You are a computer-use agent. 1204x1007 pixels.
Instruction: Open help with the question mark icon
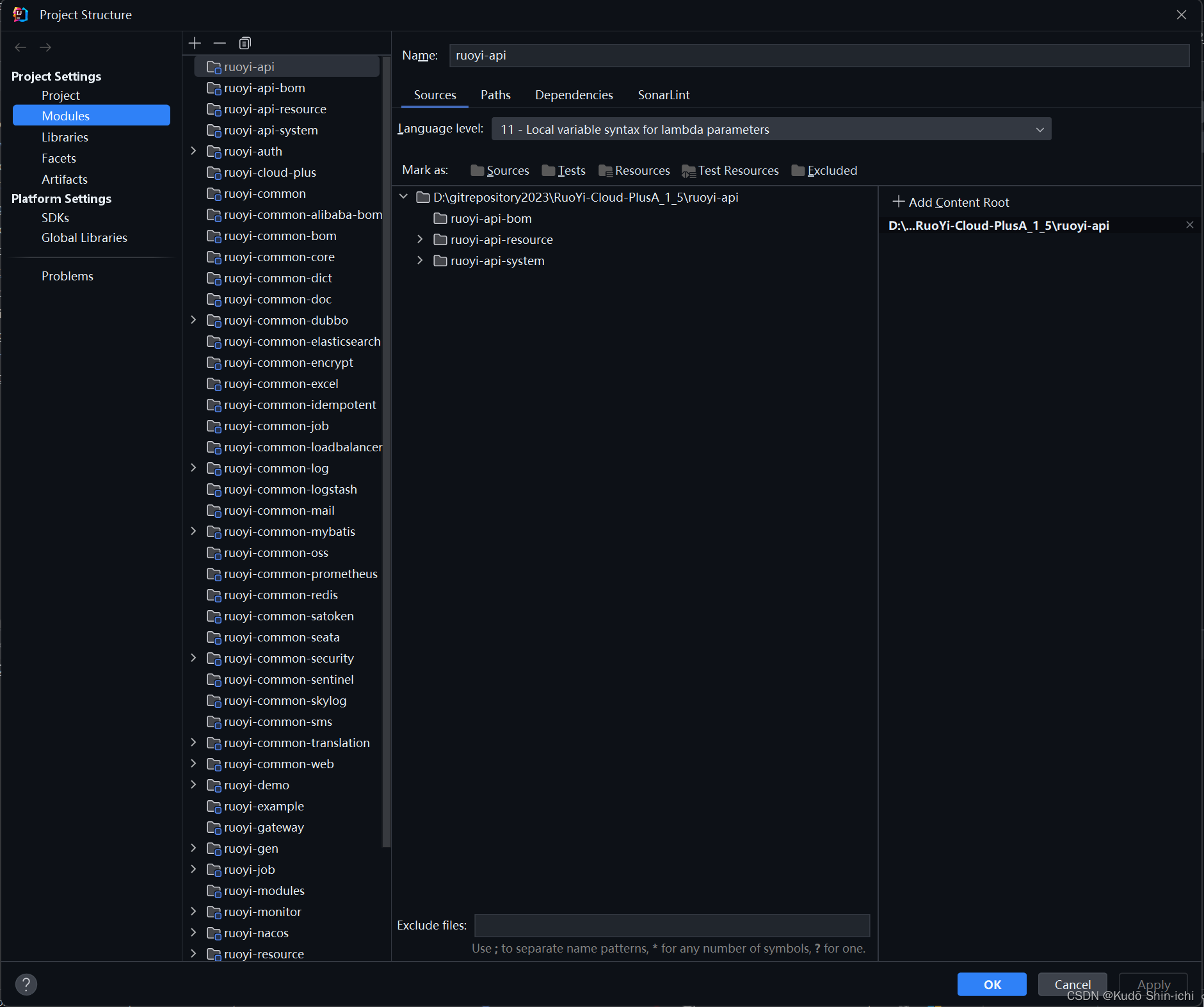(26, 984)
